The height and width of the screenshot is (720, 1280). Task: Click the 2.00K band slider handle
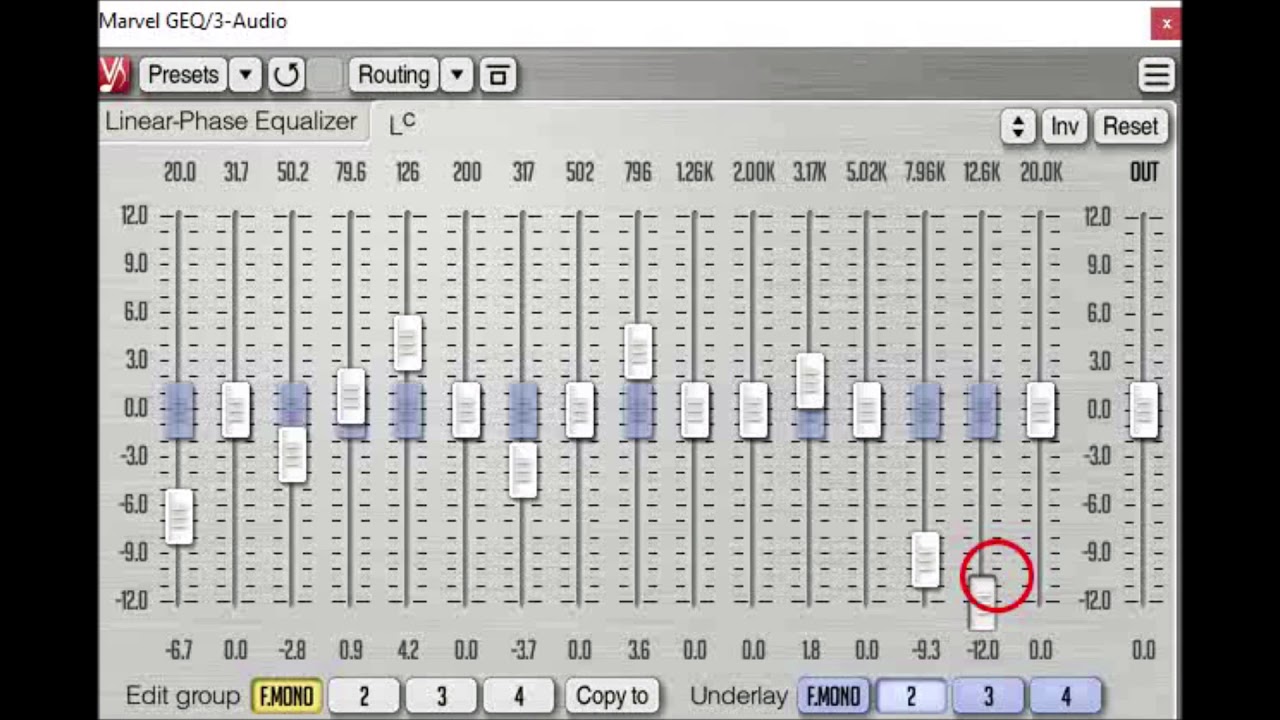pyautogui.click(x=753, y=410)
